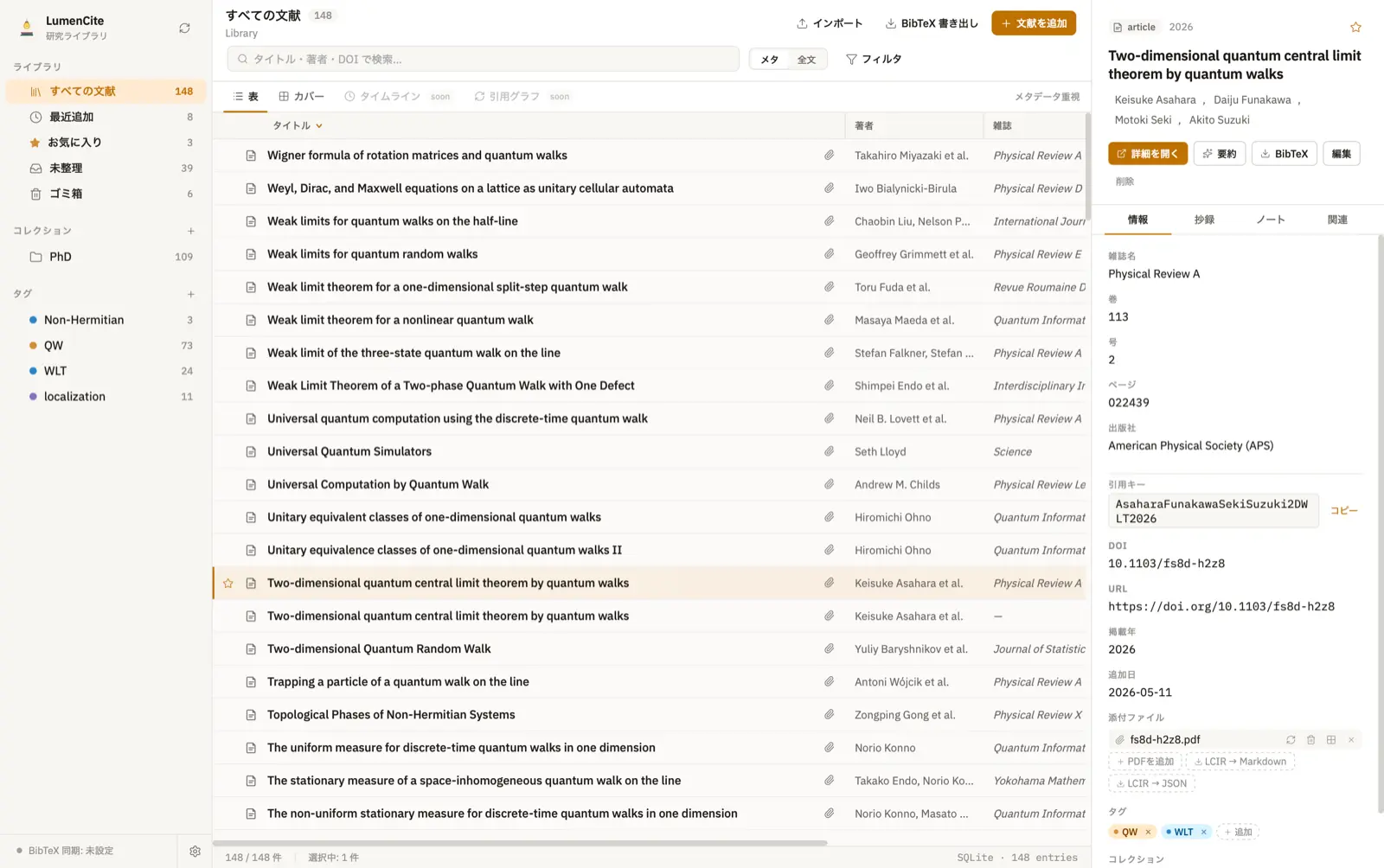Viewport: 1384px width, 868px height.
Task: Favorite the paper via detail panel star
Action: pyautogui.click(x=1355, y=27)
